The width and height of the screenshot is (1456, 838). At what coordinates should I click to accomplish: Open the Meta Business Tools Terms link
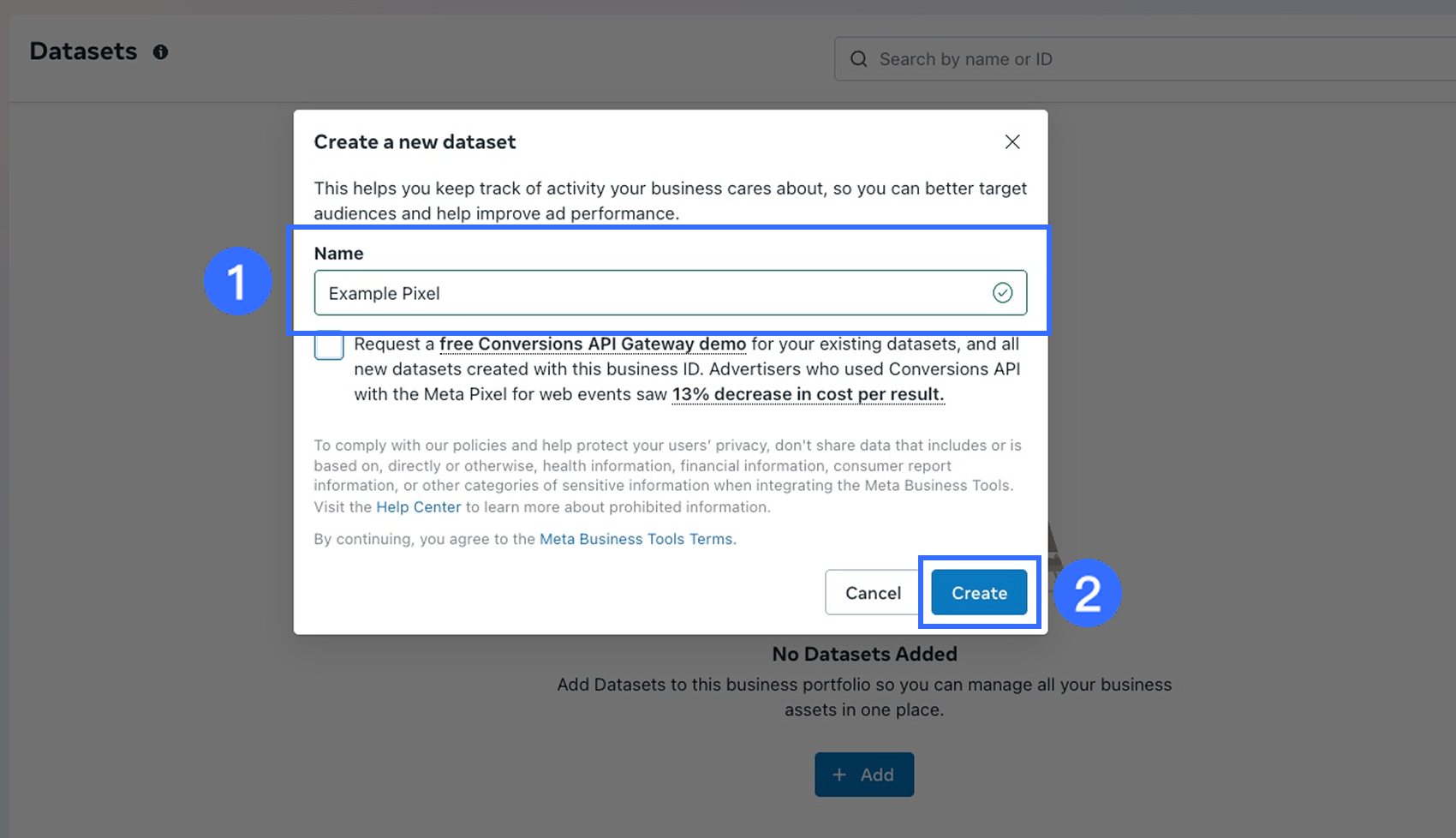coord(636,539)
